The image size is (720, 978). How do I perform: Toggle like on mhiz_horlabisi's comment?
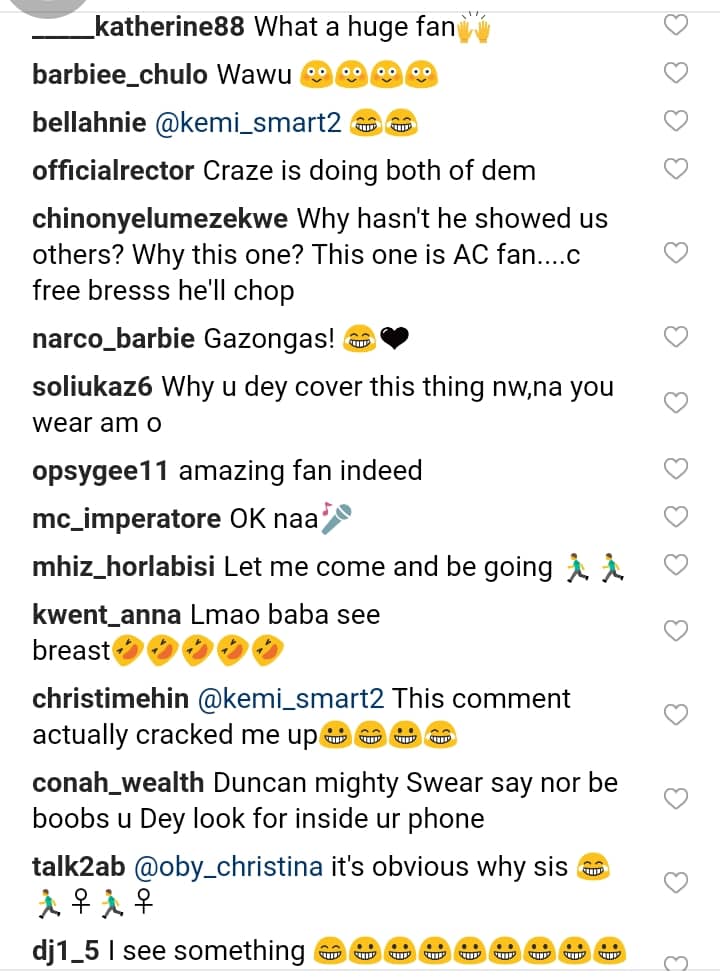(677, 565)
